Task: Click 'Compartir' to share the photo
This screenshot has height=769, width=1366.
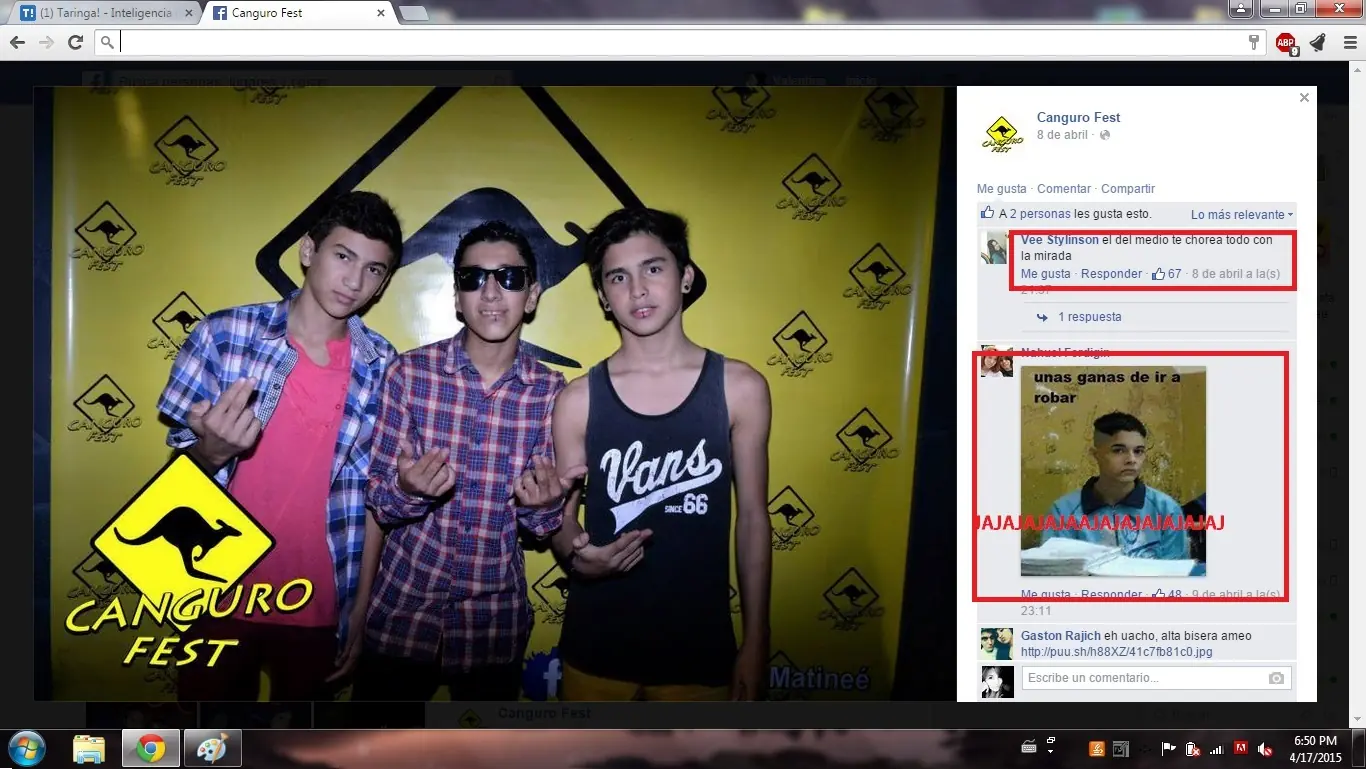Action: (1128, 189)
